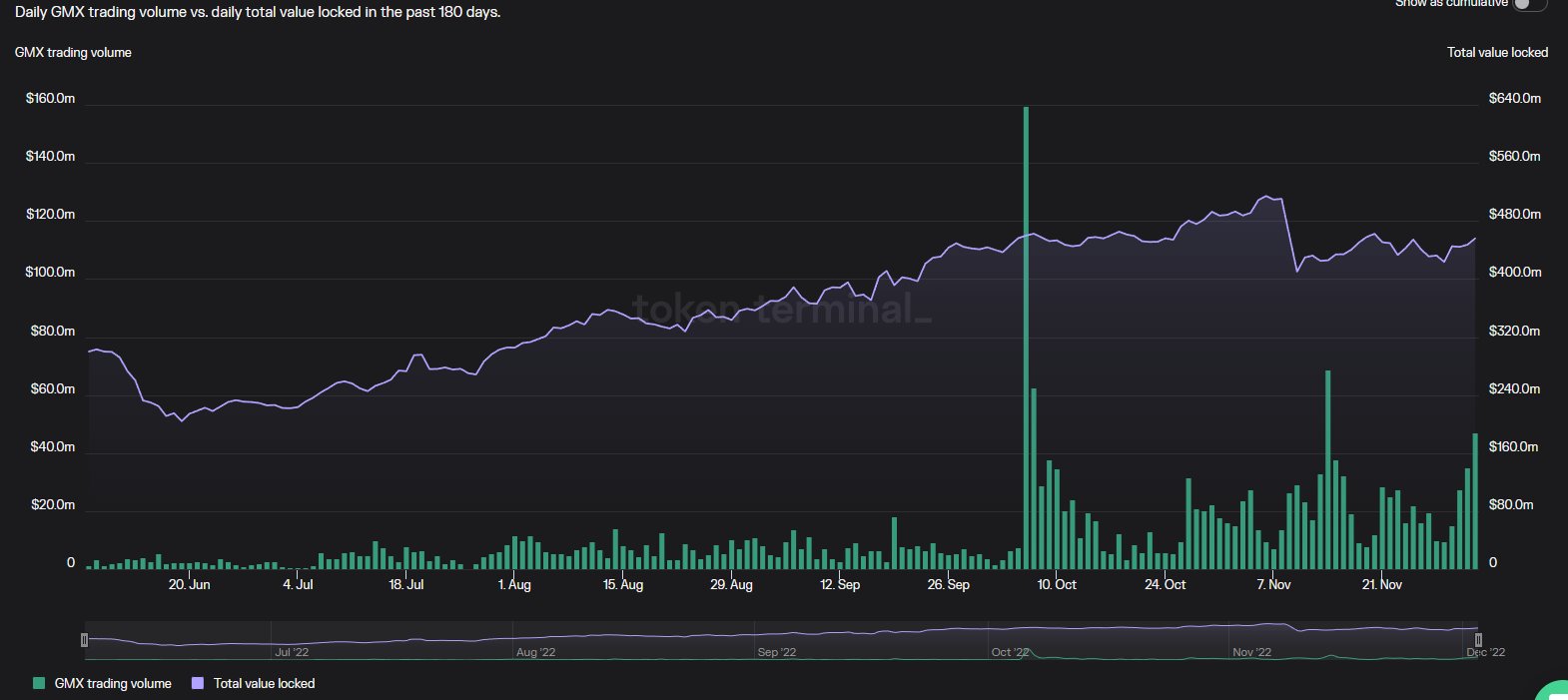Click the 21. Nov x-axis label
This screenshot has width=1568, height=700.
tap(1381, 584)
